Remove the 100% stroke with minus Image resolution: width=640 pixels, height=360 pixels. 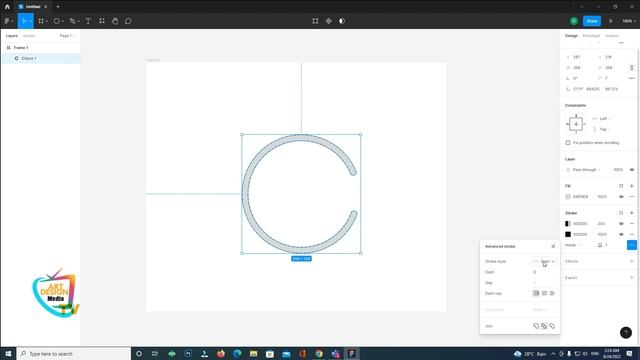point(632,234)
